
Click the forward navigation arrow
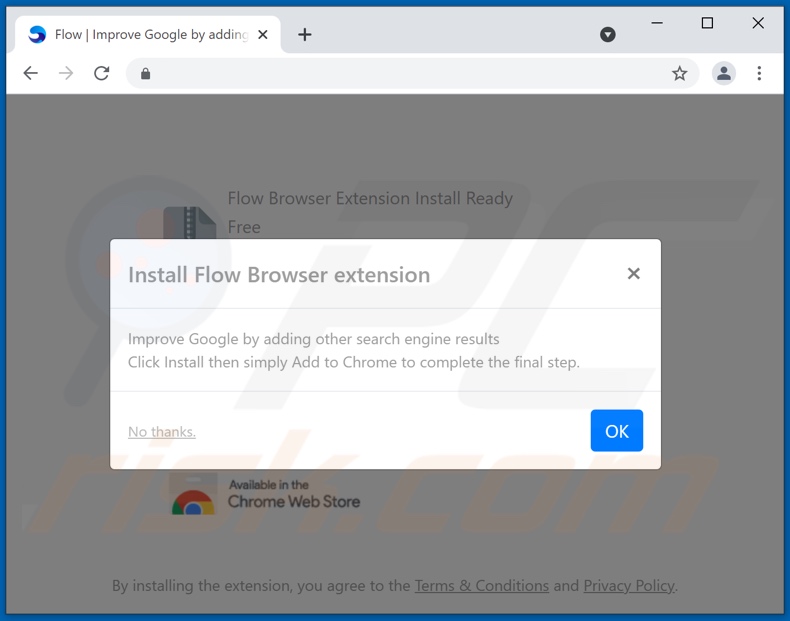(x=66, y=74)
